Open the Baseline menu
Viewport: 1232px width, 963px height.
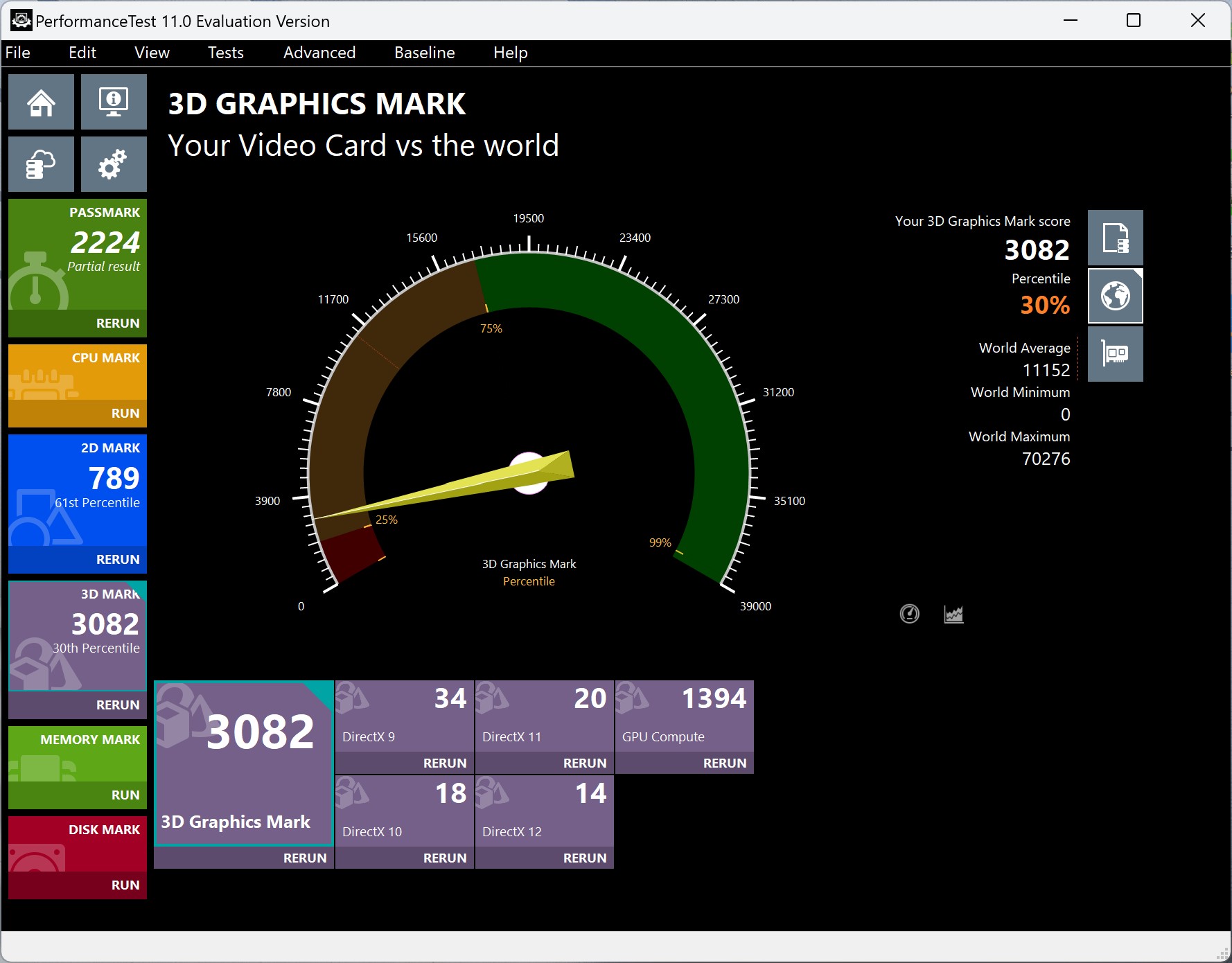pos(425,53)
